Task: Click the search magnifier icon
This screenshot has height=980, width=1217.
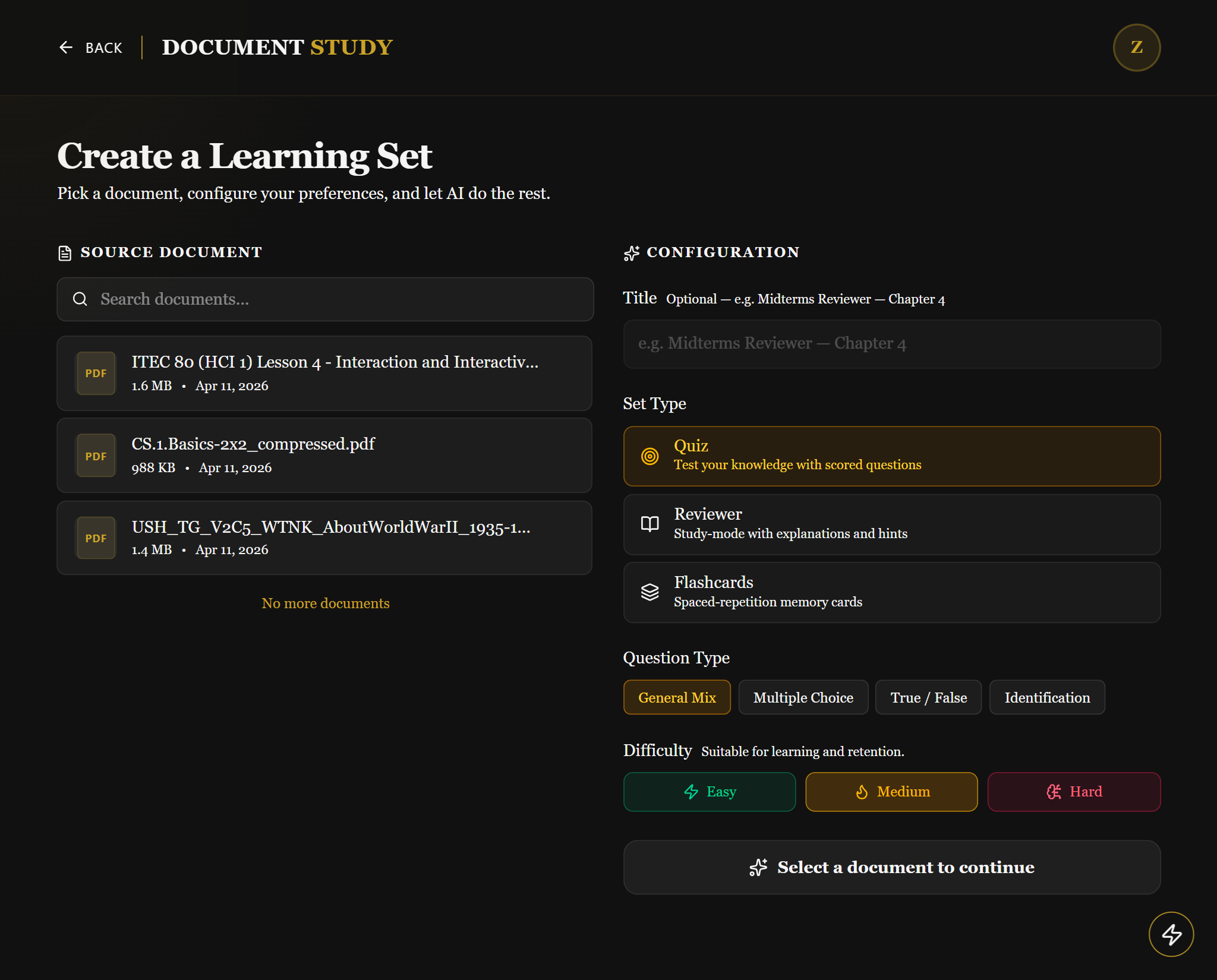Action: coord(80,299)
